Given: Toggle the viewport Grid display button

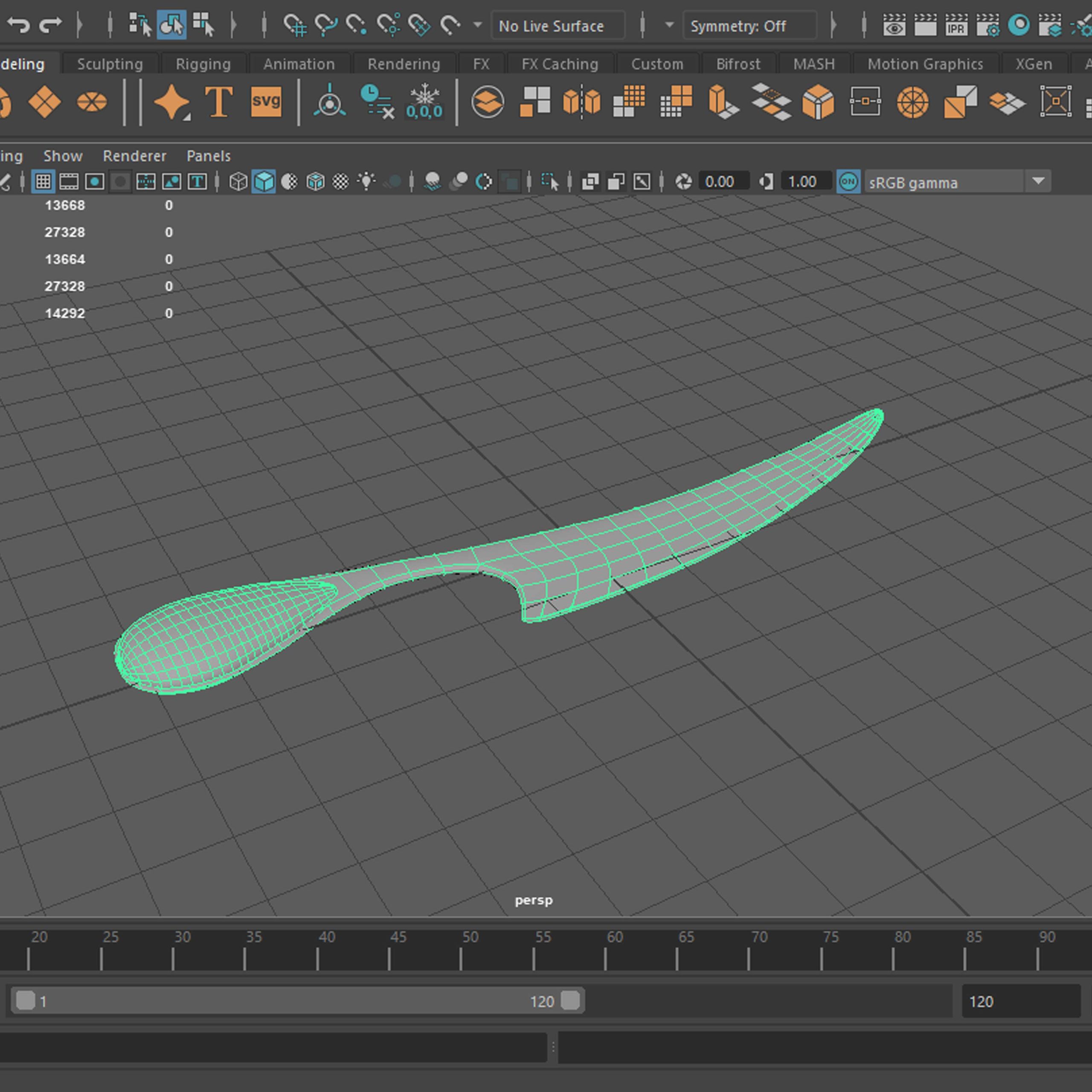Looking at the screenshot, I should pos(43,182).
